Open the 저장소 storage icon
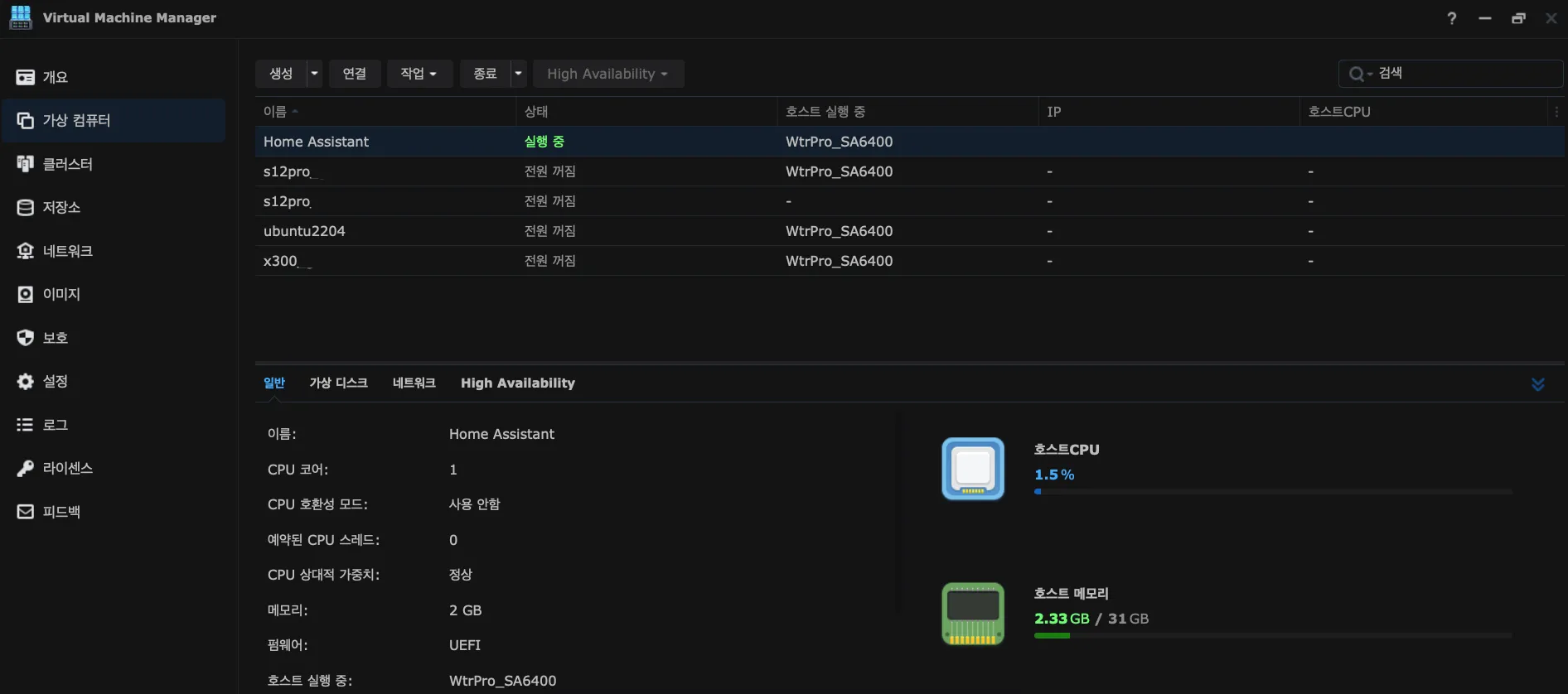The height and width of the screenshot is (694, 1568). tap(26, 207)
